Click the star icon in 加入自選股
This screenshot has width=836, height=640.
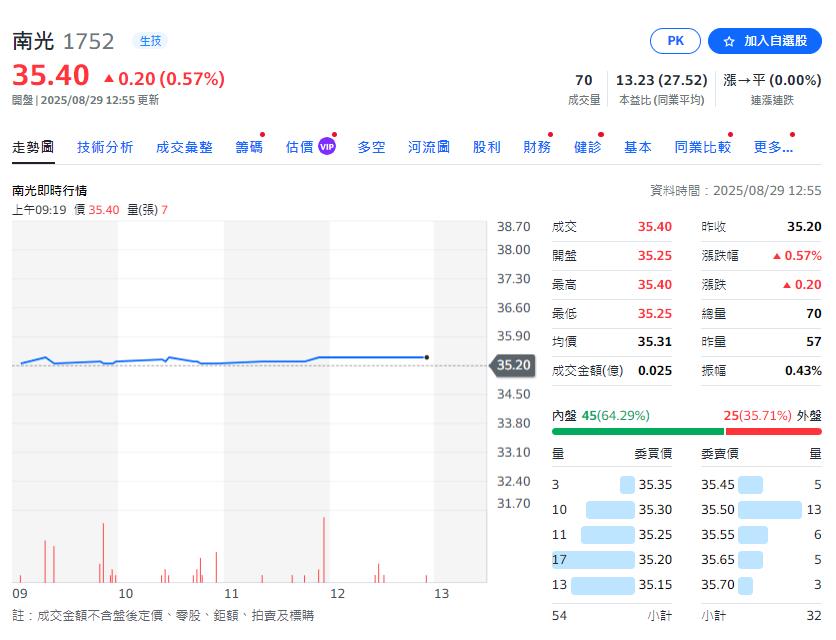729,42
